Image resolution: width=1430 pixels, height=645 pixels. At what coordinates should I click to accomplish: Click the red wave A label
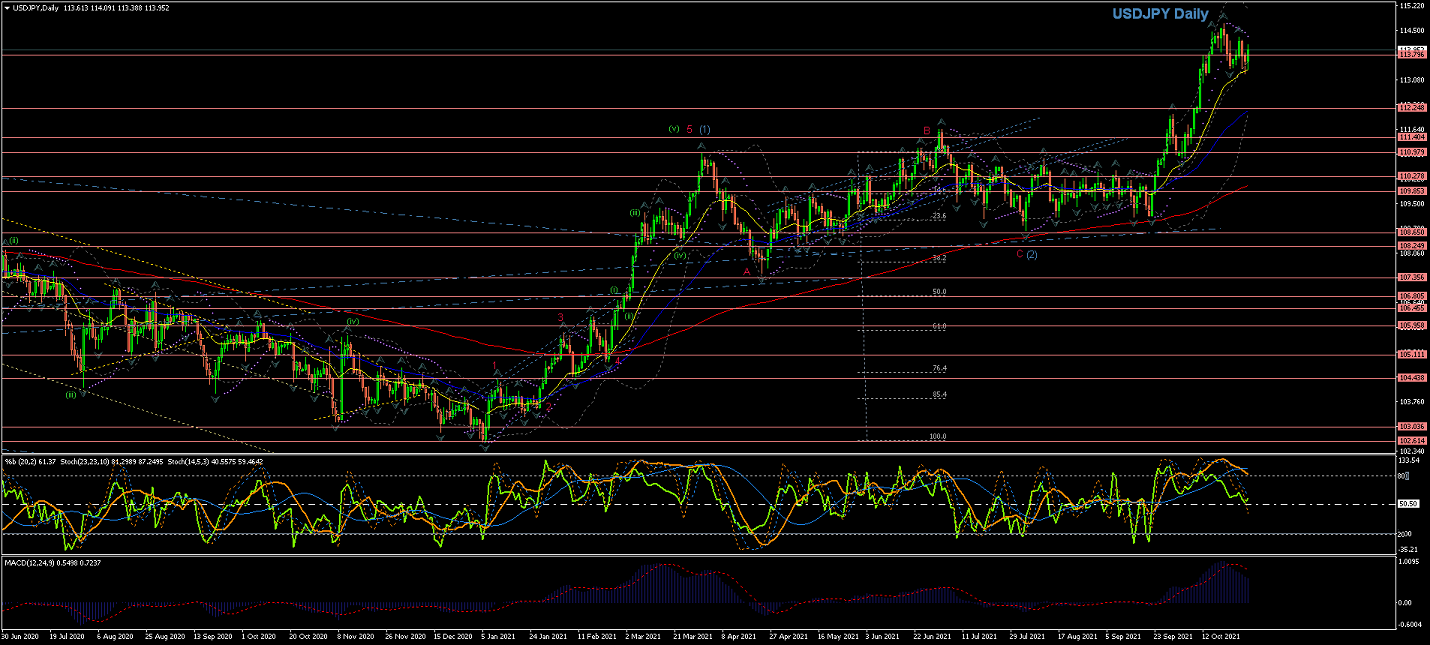[x=747, y=271]
